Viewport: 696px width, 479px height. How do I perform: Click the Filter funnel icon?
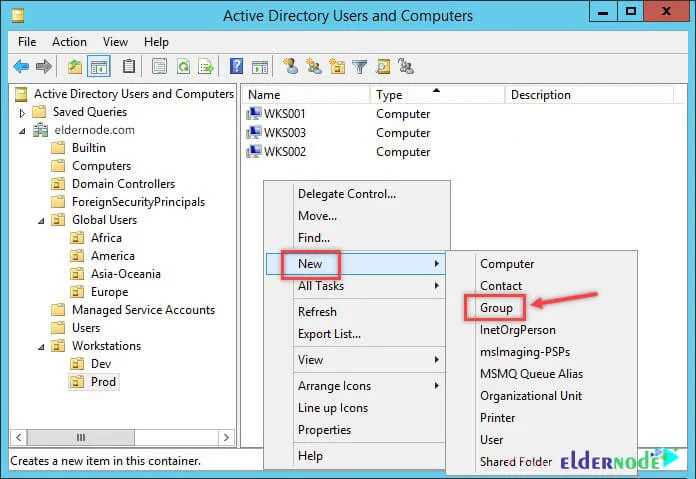click(360, 67)
